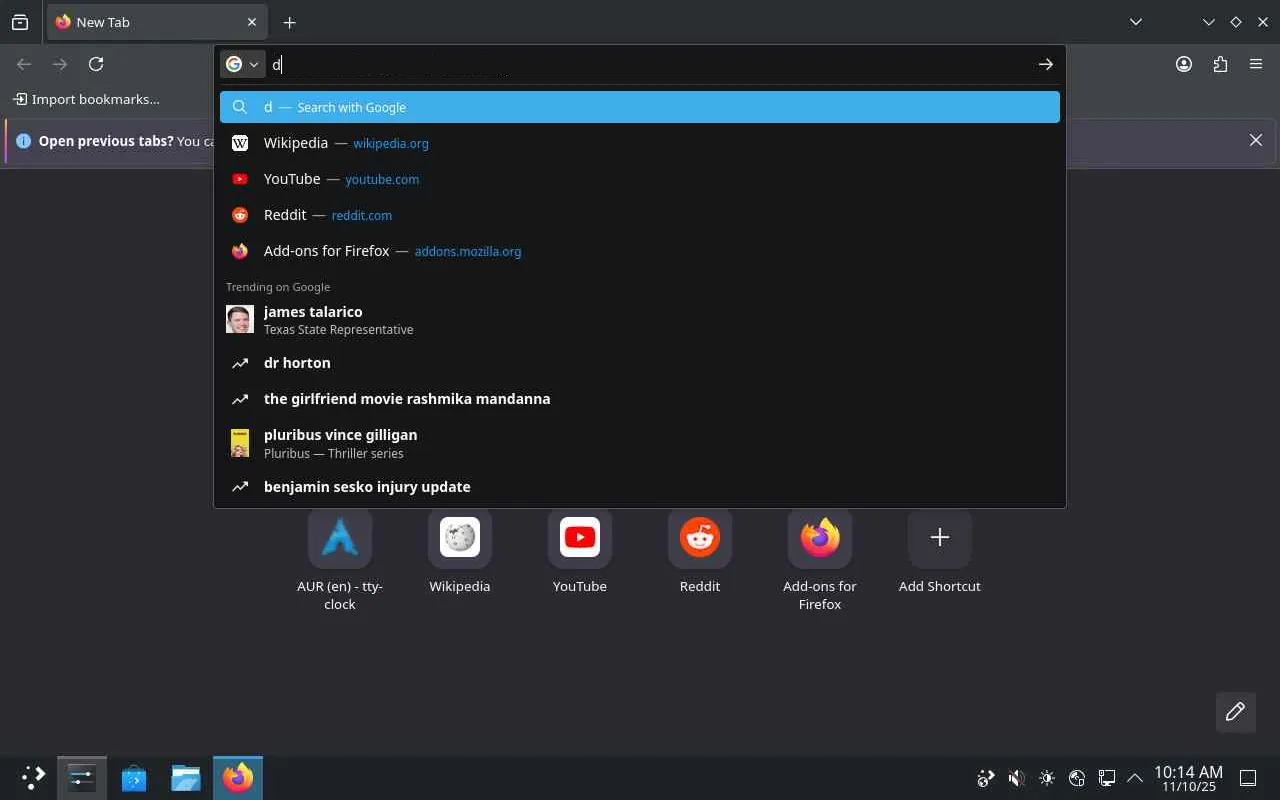Select trending search 'james talarico'

(640, 320)
